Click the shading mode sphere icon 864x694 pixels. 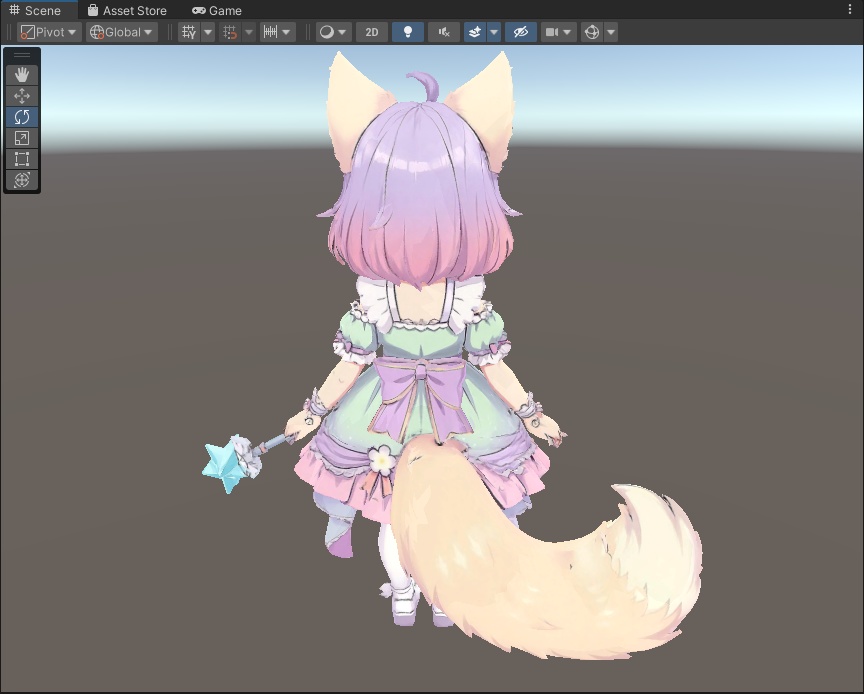pyautogui.click(x=325, y=31)
